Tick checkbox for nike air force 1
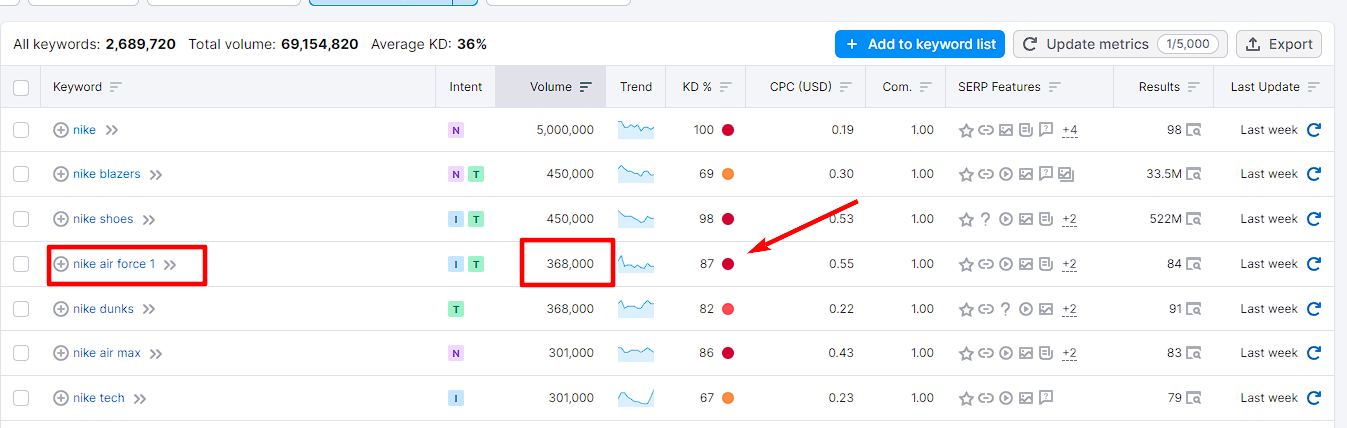Screen dimensions: 1347x428 (x=21, y=264)
